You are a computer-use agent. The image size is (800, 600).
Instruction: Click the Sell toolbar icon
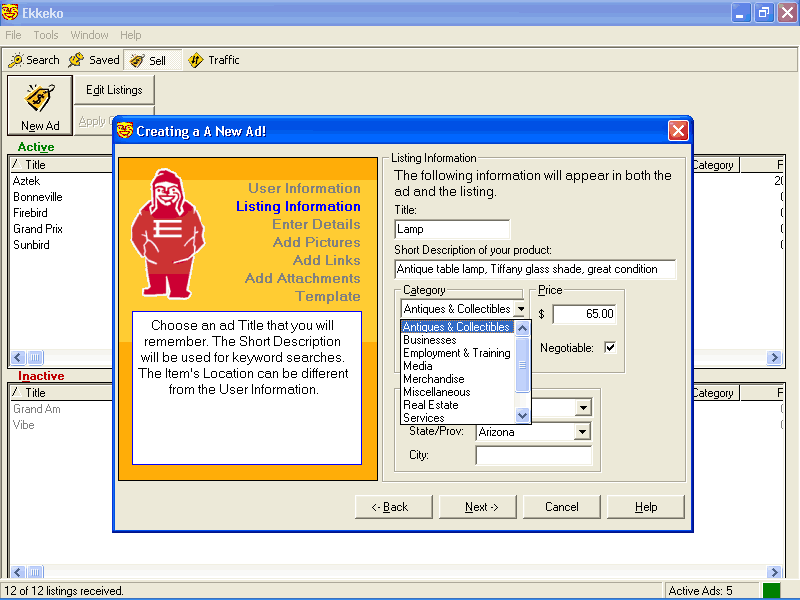click(137, 61)
